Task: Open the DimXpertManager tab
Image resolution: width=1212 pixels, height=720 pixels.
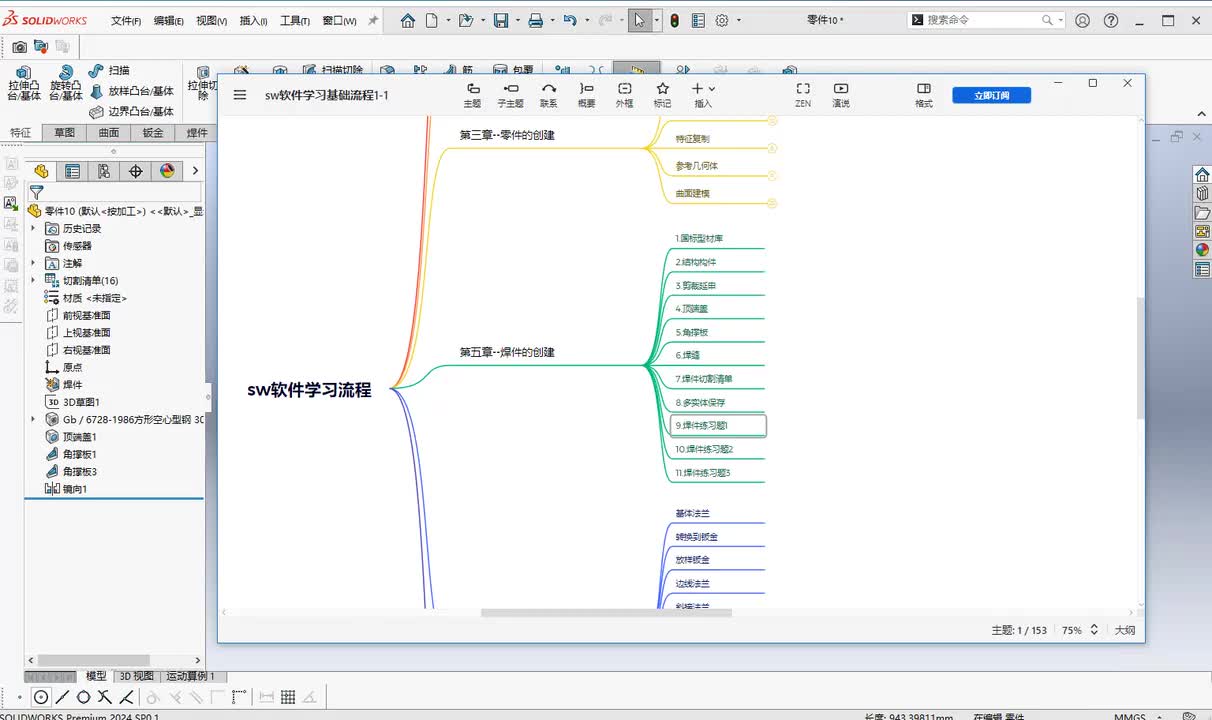Action: (136, 171)
